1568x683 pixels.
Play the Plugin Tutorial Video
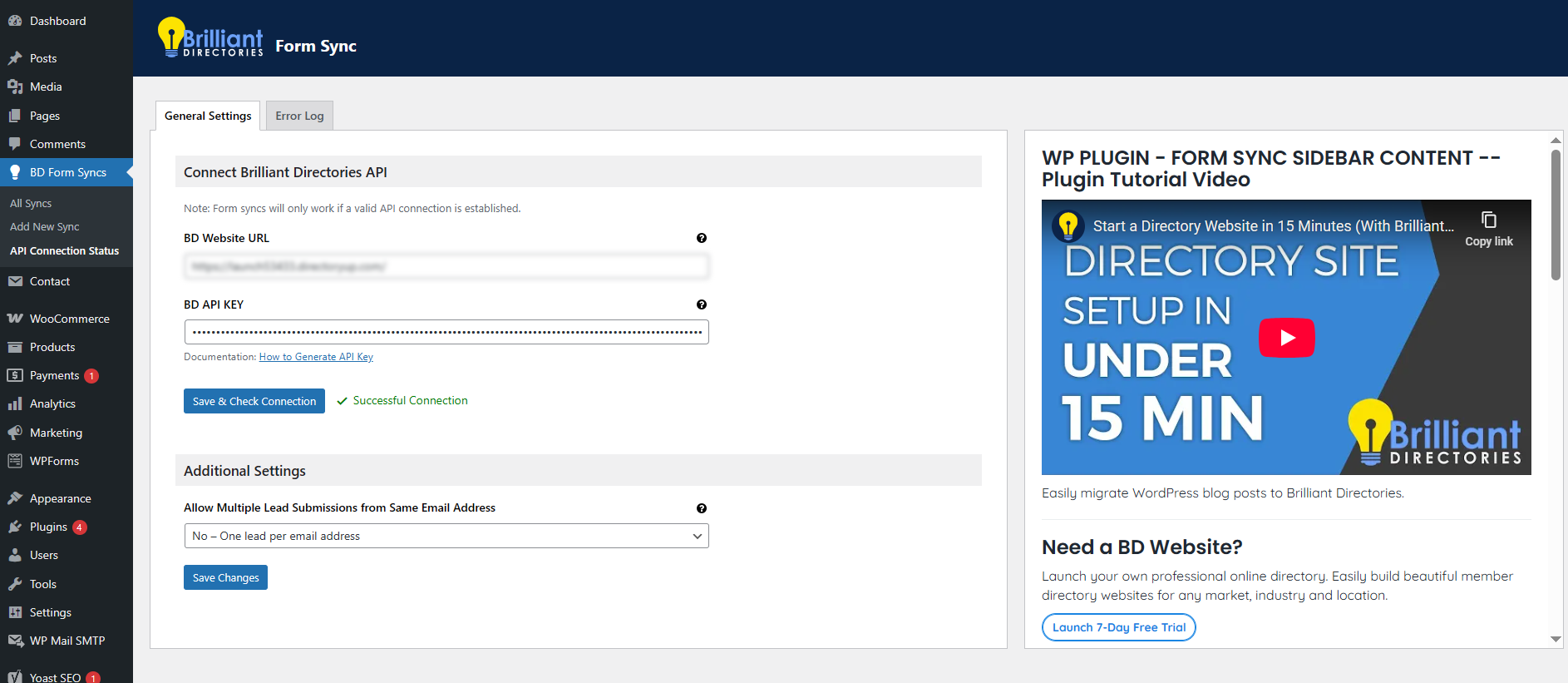click(1286, 338)
